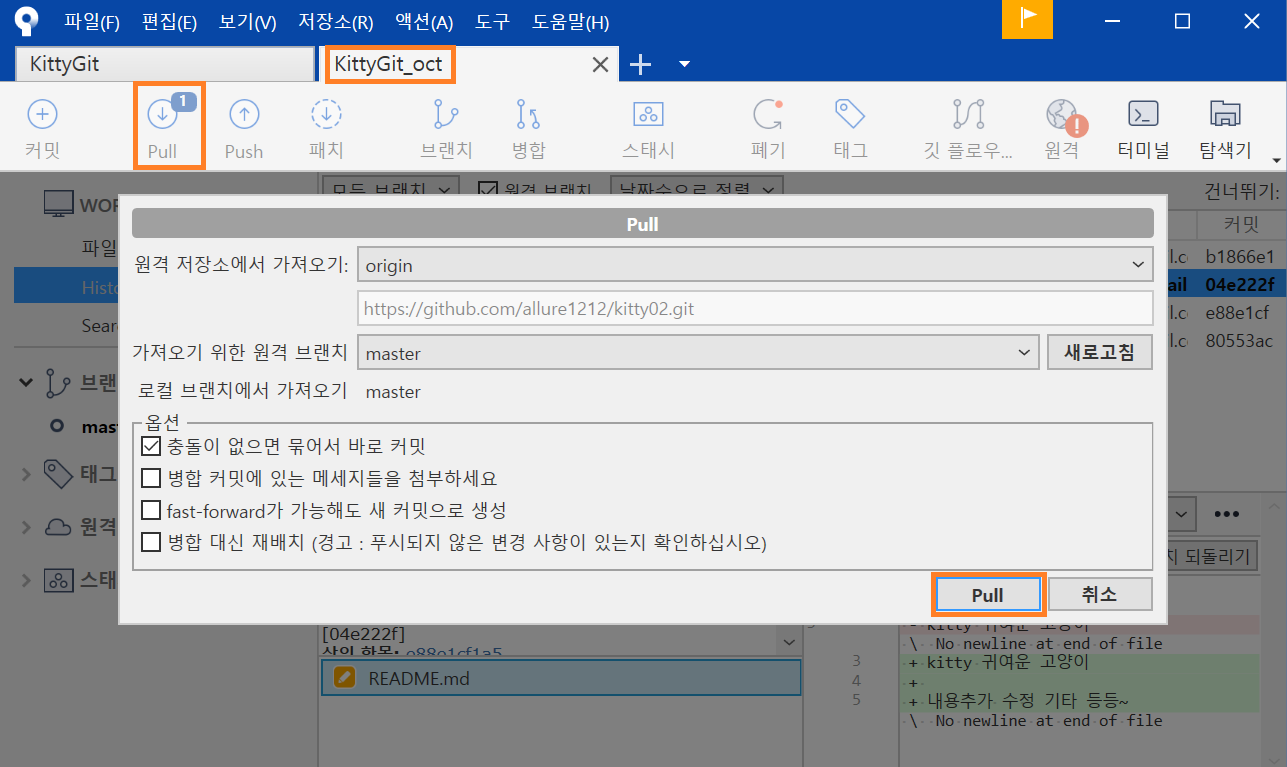Open the Help (도움말) menu

(x=570, y=21)
